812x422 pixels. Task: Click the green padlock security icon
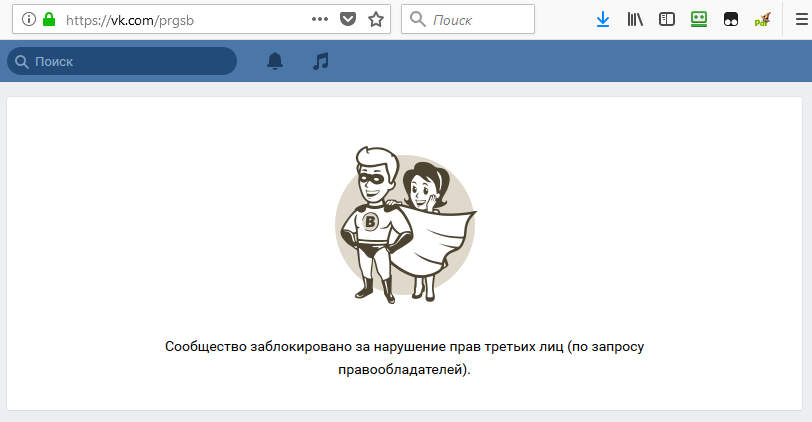[x=49, y=20]
